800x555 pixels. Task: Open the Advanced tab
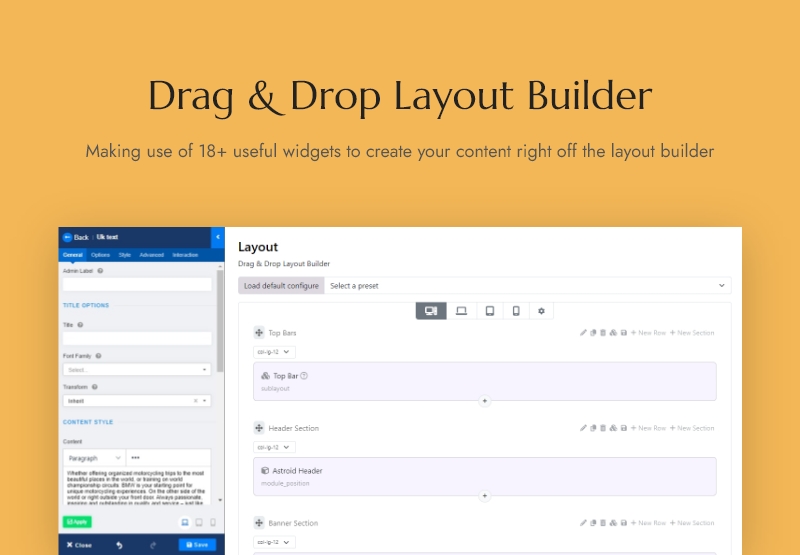point(151,255)
